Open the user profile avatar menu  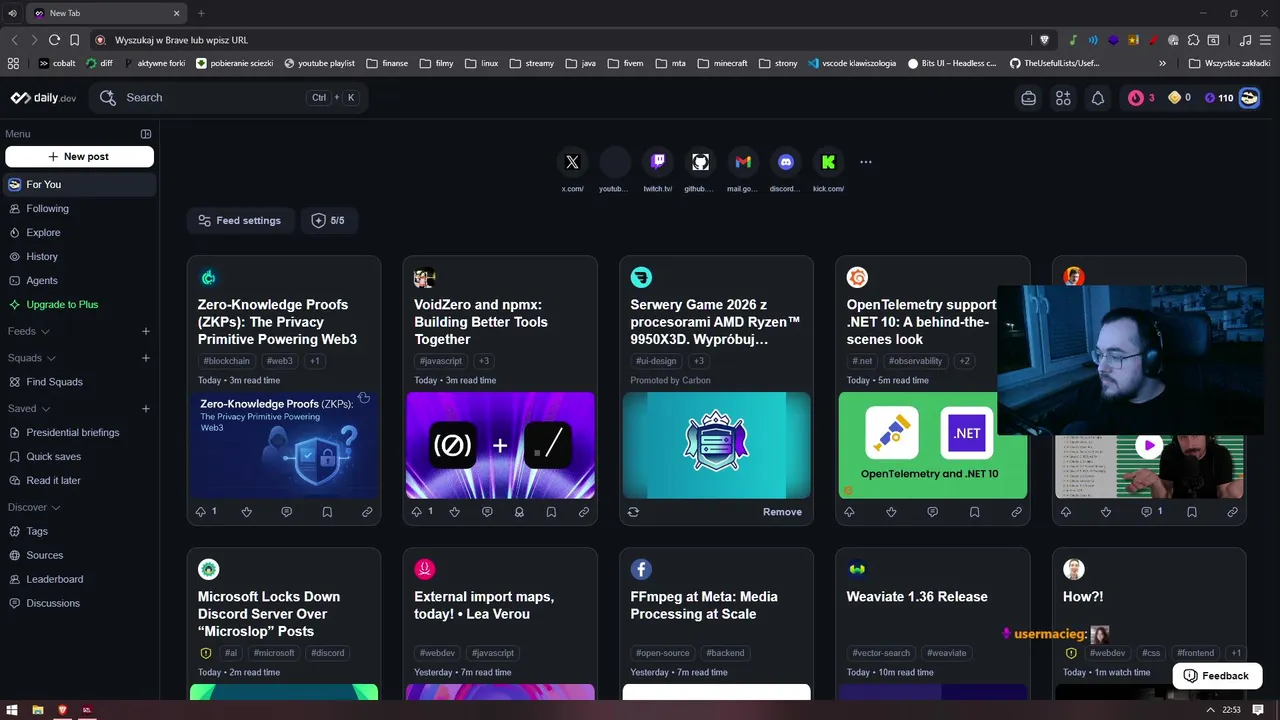(1249, 98)
